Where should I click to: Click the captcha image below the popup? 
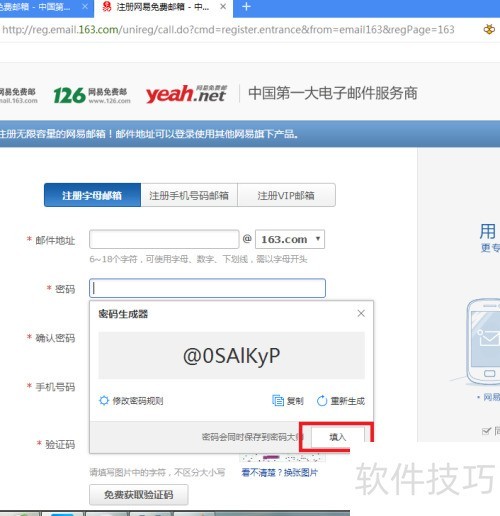[x=282, y=458]
